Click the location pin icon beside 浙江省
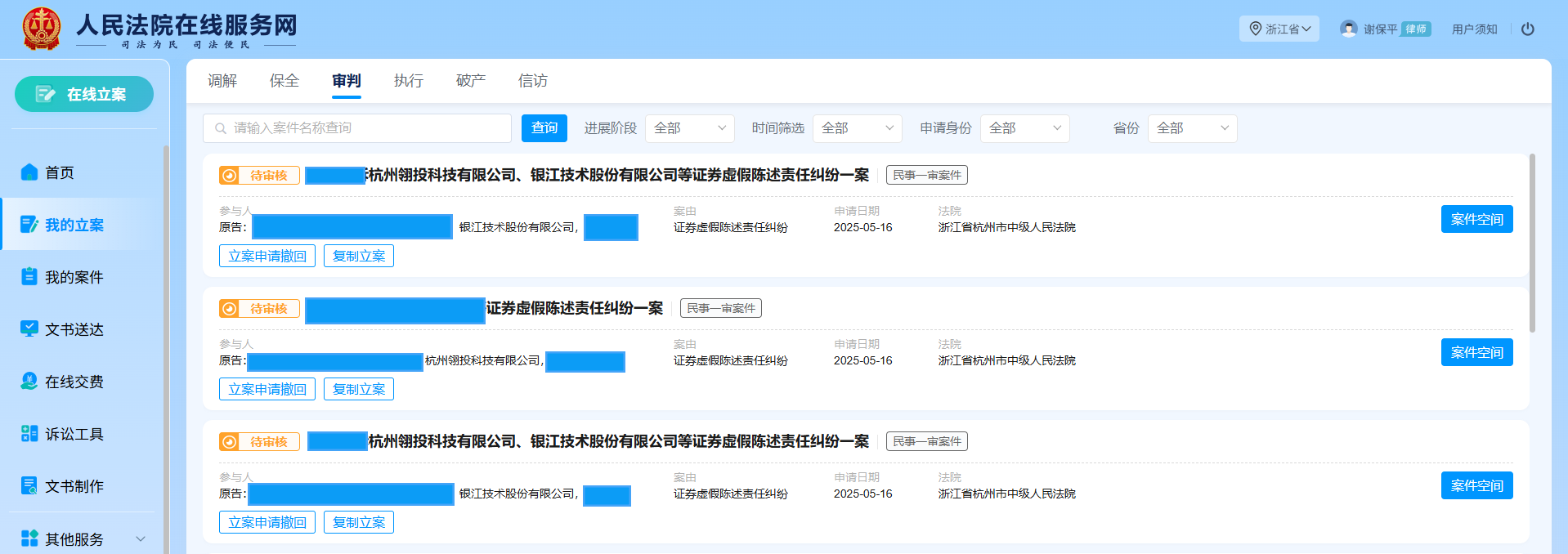The image size is (1568, 554). pos(1256,29)
